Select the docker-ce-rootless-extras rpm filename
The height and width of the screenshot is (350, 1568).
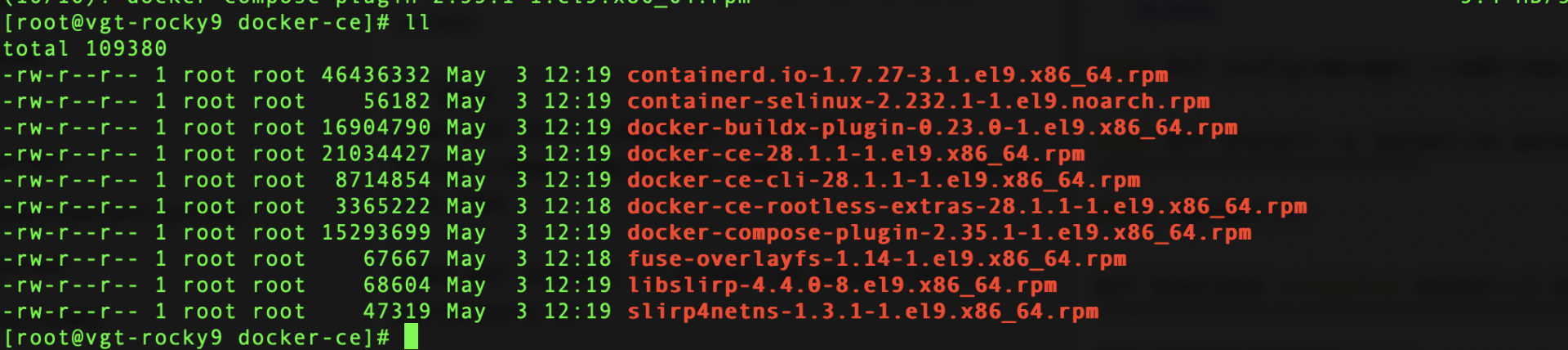tap(966, 206)
